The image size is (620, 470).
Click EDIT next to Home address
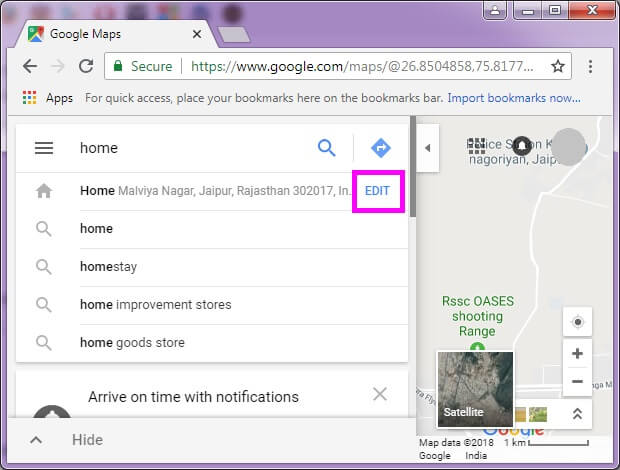[x=377, y=191]
